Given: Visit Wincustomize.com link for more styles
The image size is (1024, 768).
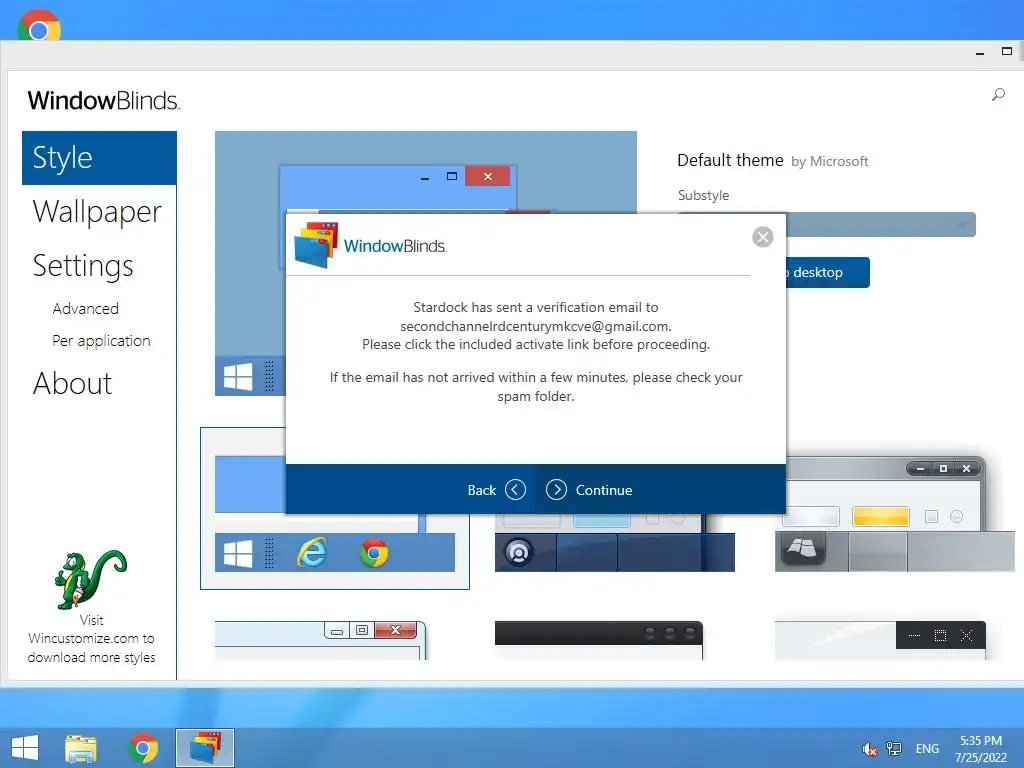Looking at the screenshot, I should 91,639.
